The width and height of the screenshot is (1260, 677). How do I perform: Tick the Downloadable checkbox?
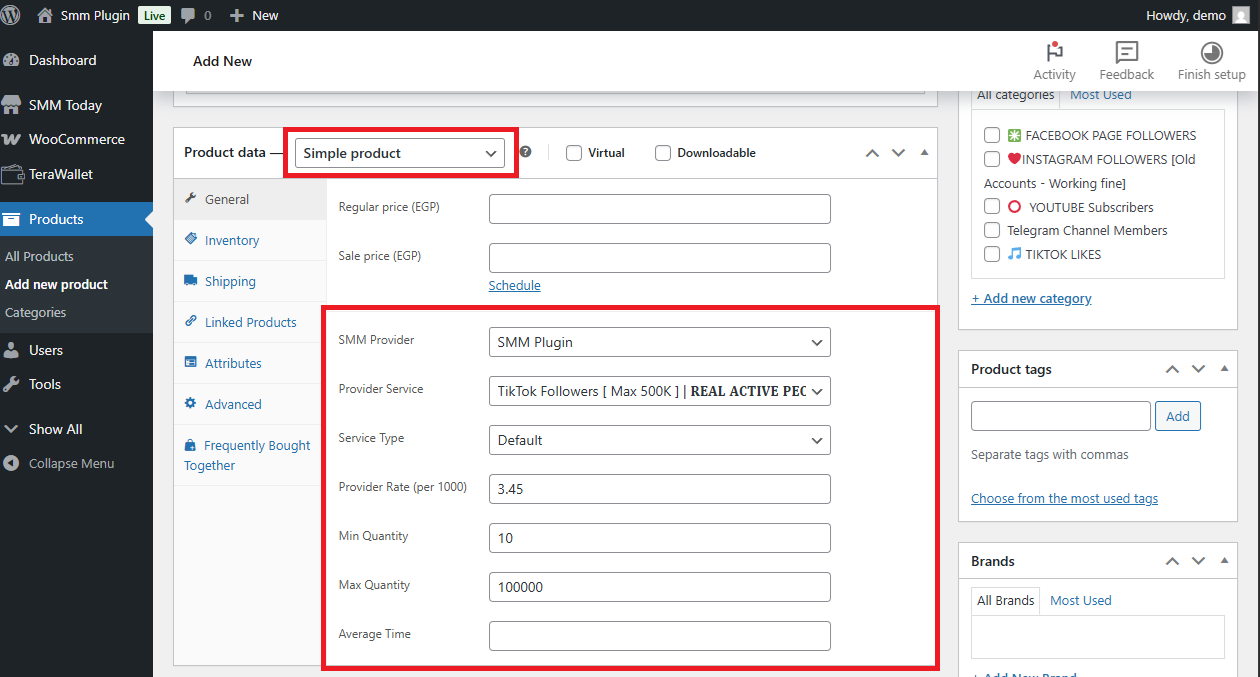[663, 153]
